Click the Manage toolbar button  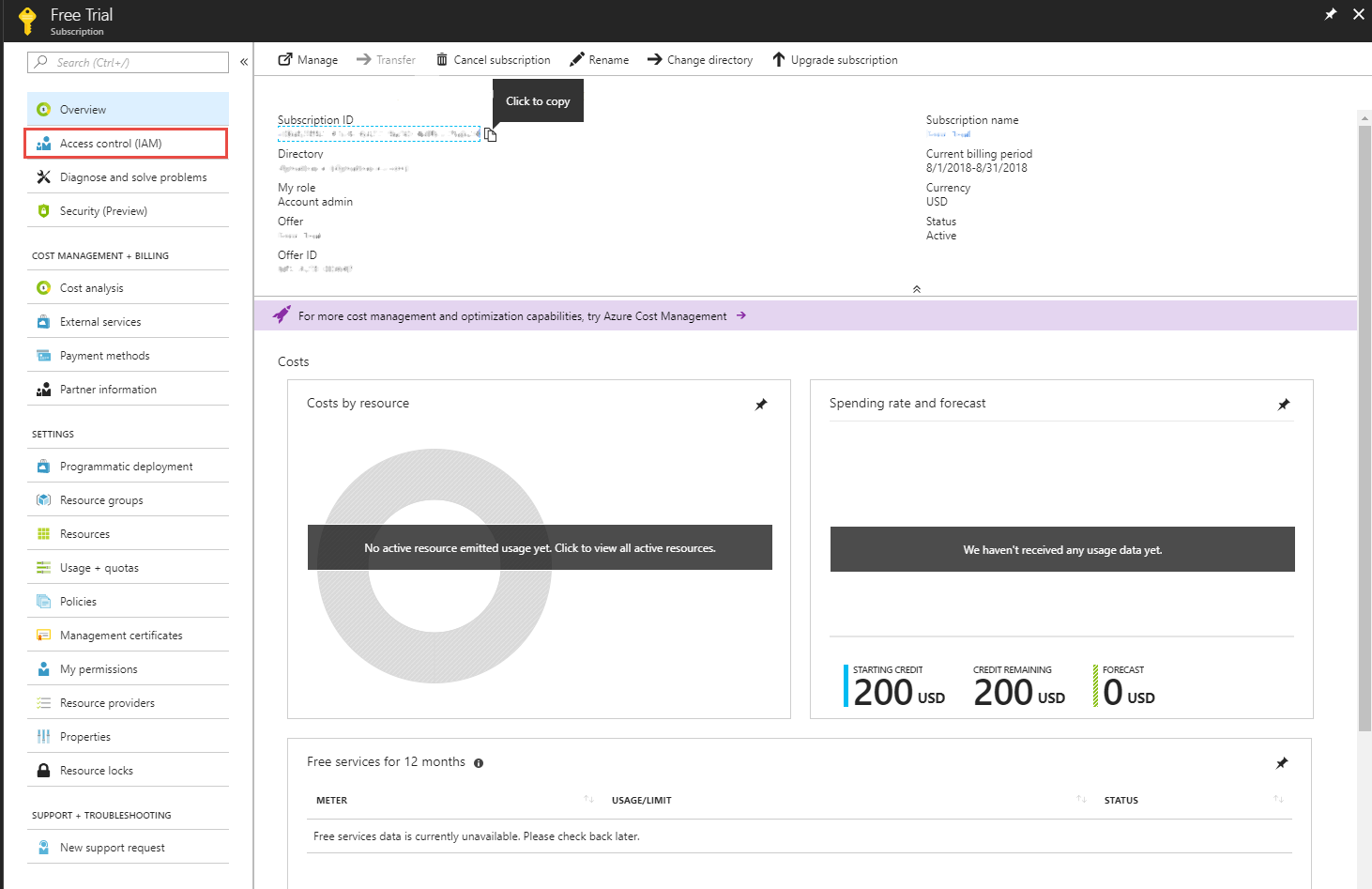[x=308, y=60]
